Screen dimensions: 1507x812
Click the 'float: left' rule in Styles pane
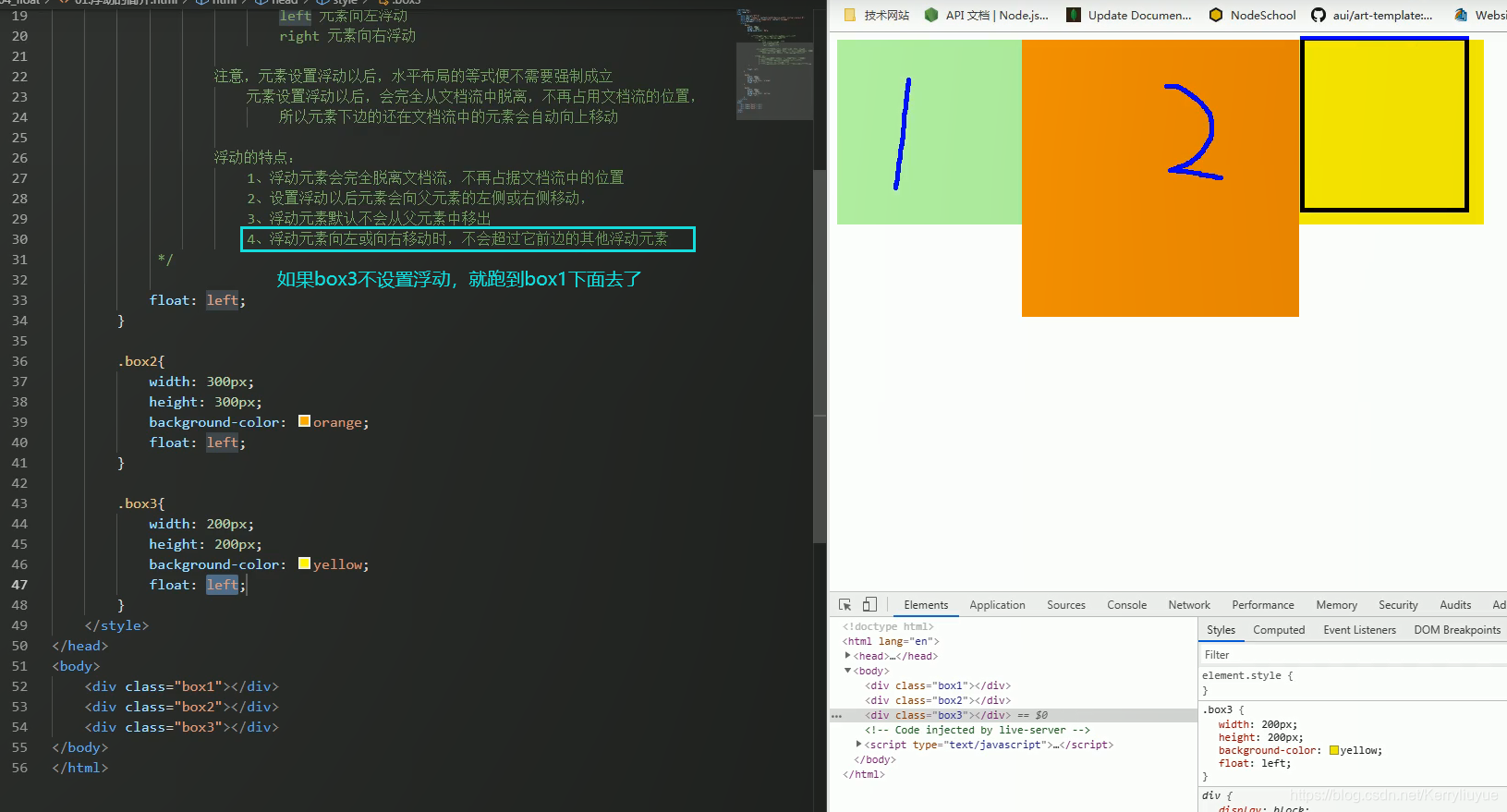coord(1254,763)
